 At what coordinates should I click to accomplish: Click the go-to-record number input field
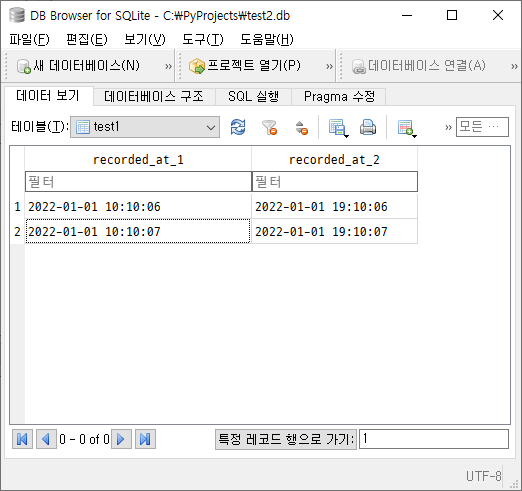[x=434, y=439]
